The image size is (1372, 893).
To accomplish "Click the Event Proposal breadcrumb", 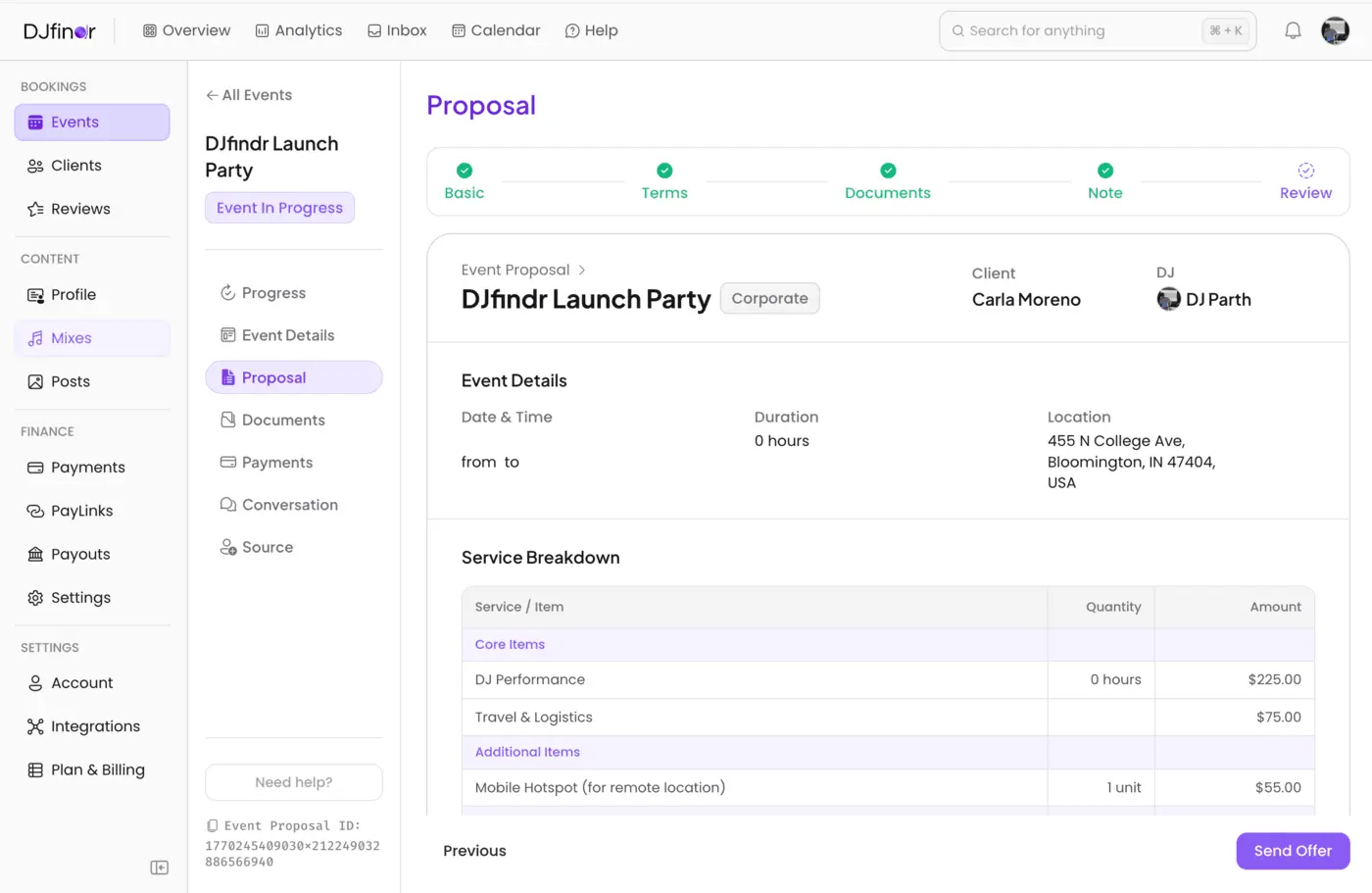I will click(x=515, y=270).
